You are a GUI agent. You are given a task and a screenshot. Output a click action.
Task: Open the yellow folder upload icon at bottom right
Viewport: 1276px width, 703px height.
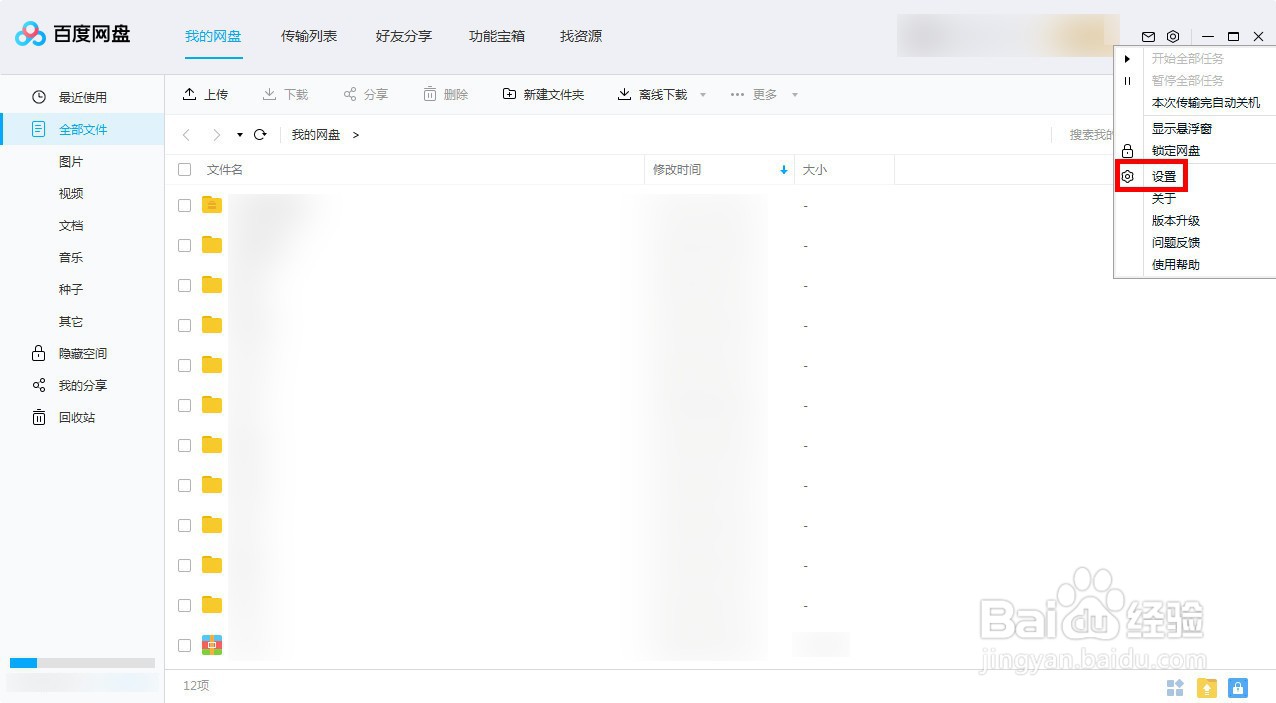[1207, 687]
